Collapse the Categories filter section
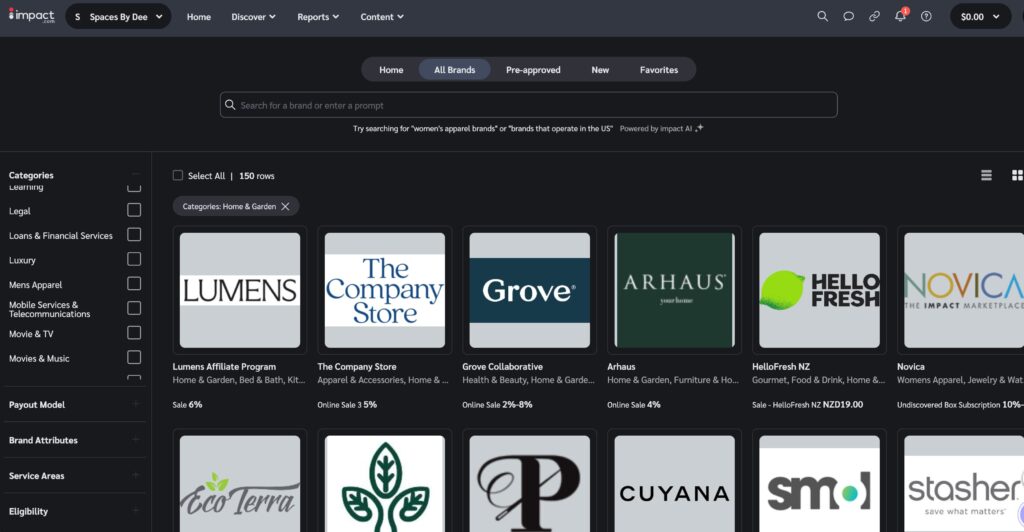The height and width of the screenshot is (532, 1024). 135,175
